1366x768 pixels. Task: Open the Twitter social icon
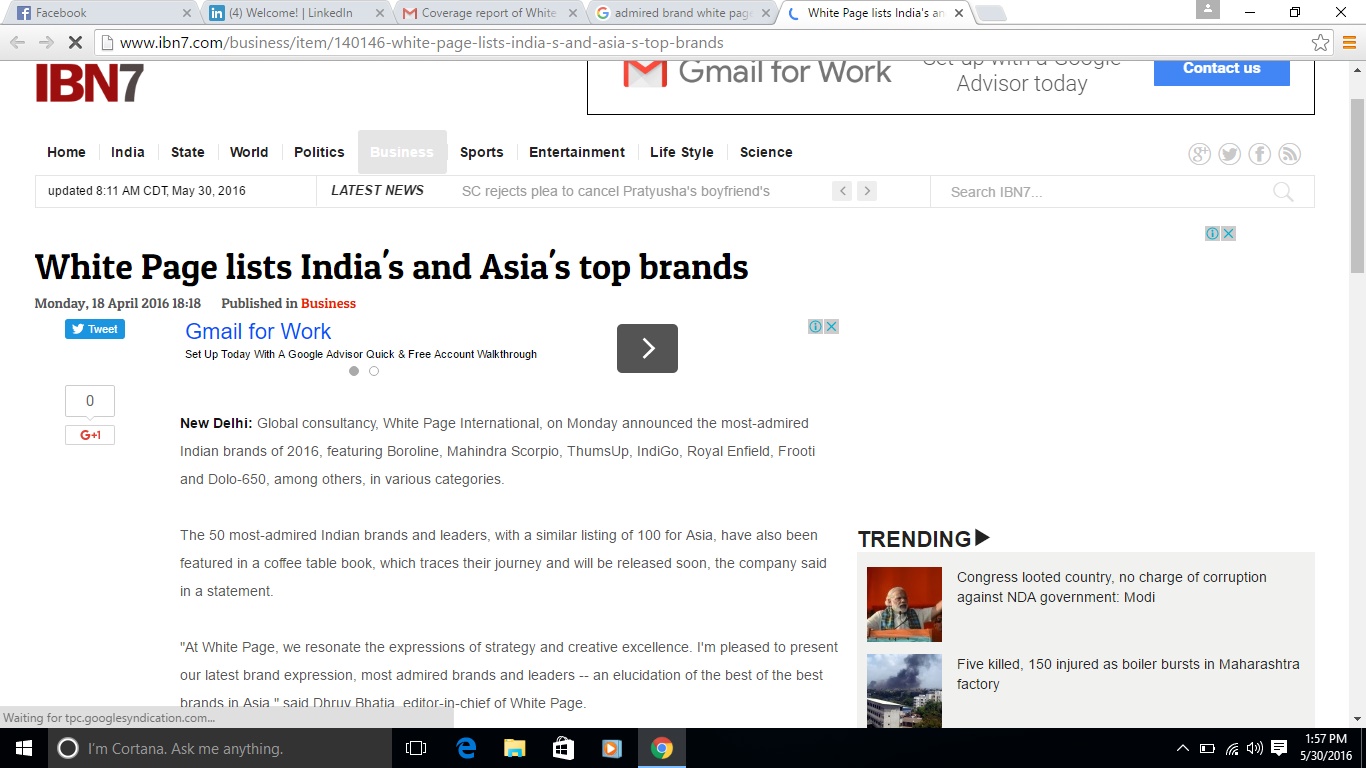[1229, 154]
